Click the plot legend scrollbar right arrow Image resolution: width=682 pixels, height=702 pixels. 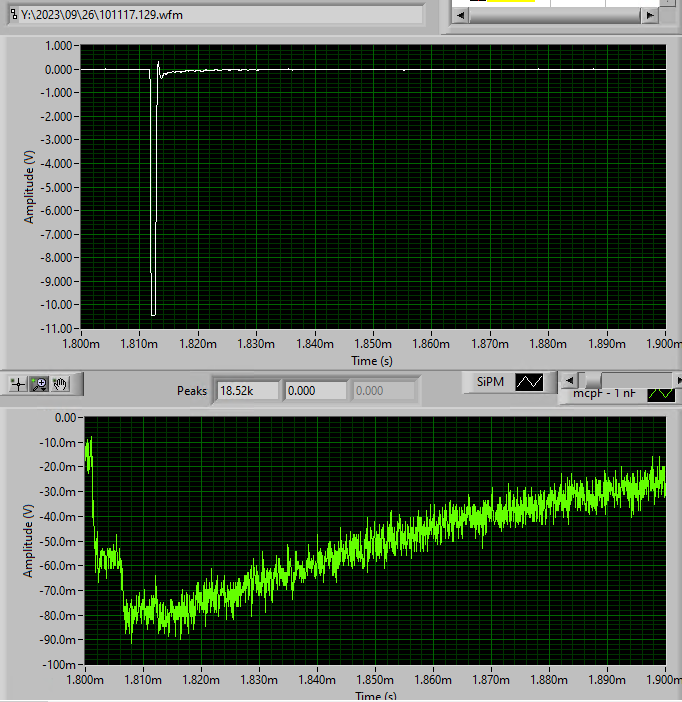coord(677,380)
